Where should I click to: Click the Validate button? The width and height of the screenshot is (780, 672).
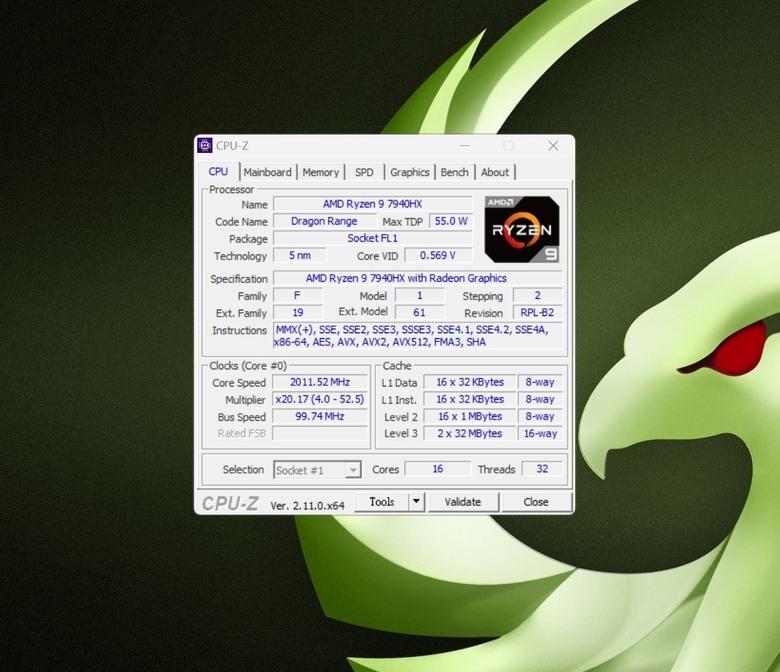pos(463,501)
